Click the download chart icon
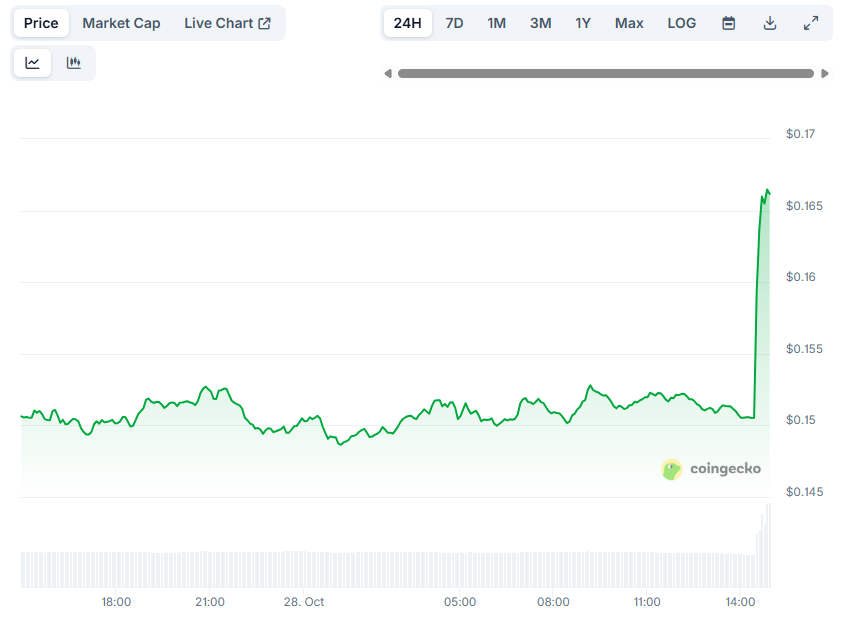This screenshot has width=846, height=623. click(x=770, y=22)
